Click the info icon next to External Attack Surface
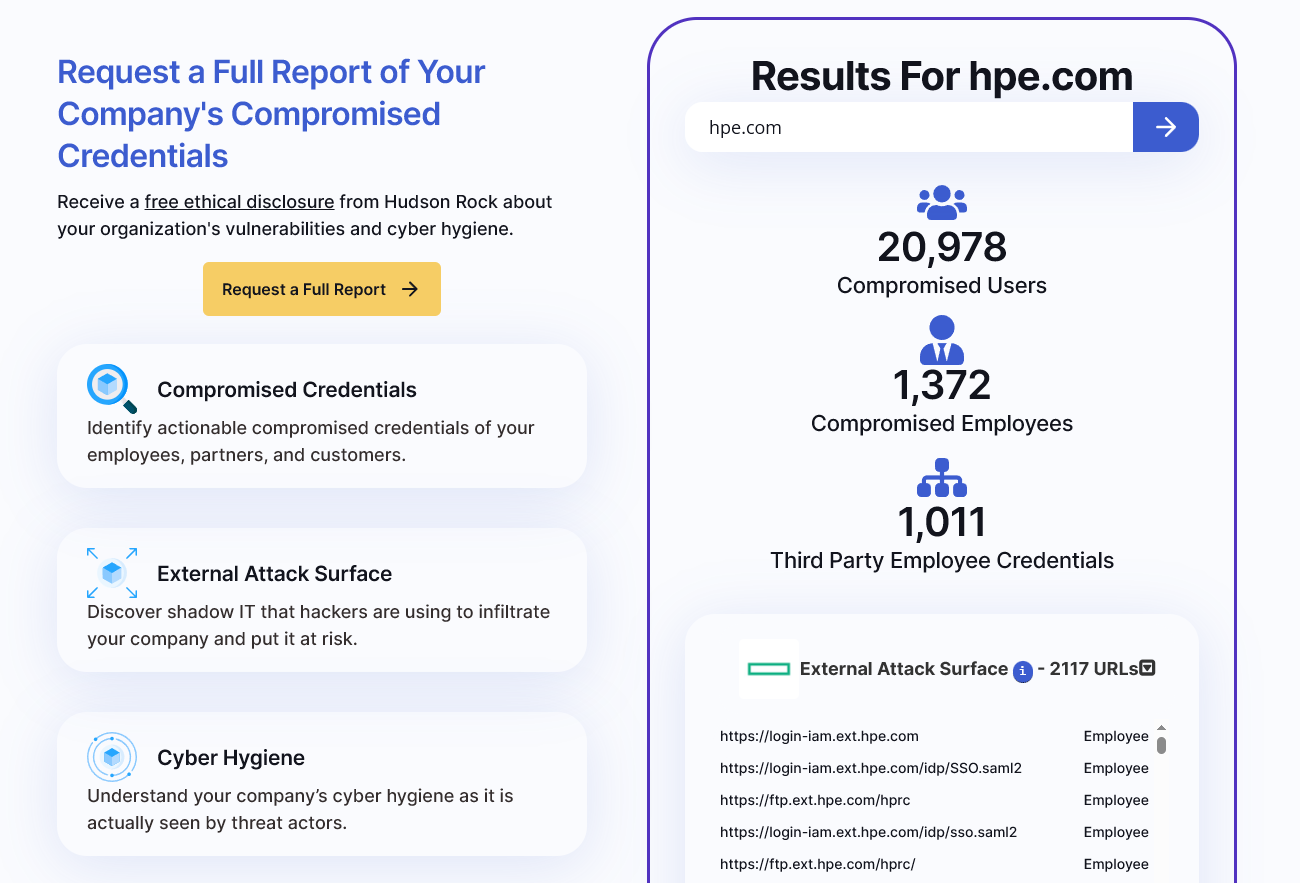Image resolution: width=1300 pixels, height=883 pixels. 1022,672
